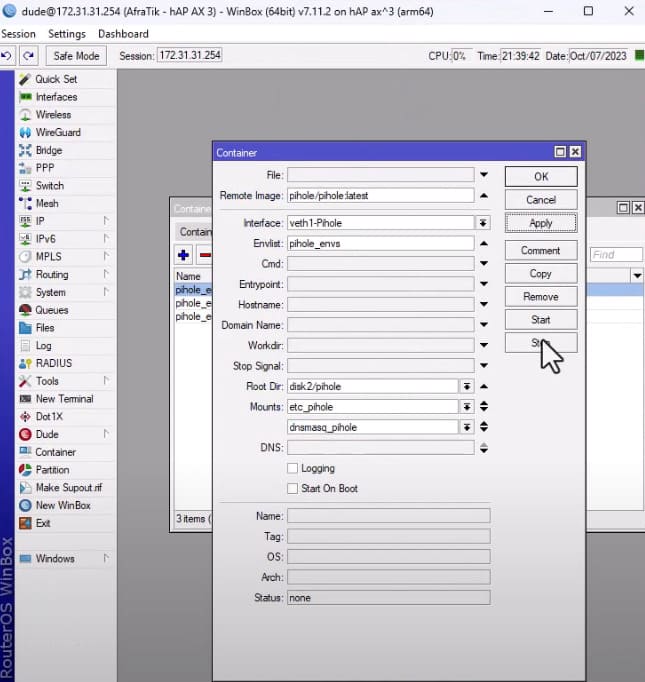Open the dnsmasq_pihole Mounts dropdown
This screenshot has width=645, height=682.
[467, 427]
